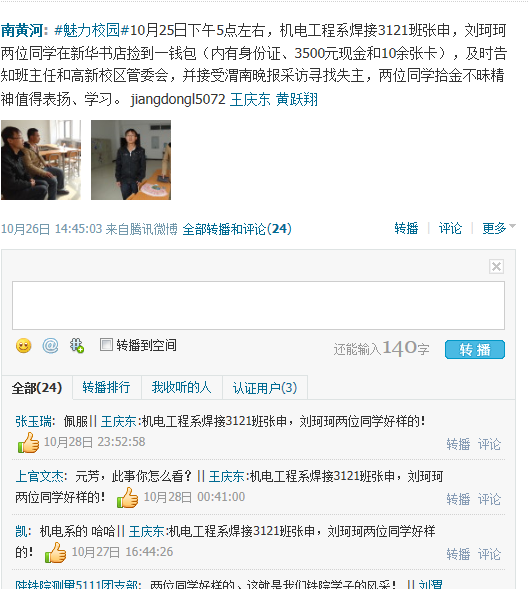Expand the 更多 dropdown menu
The height and width of the screenshot is (589, 528).
point(499,228)
